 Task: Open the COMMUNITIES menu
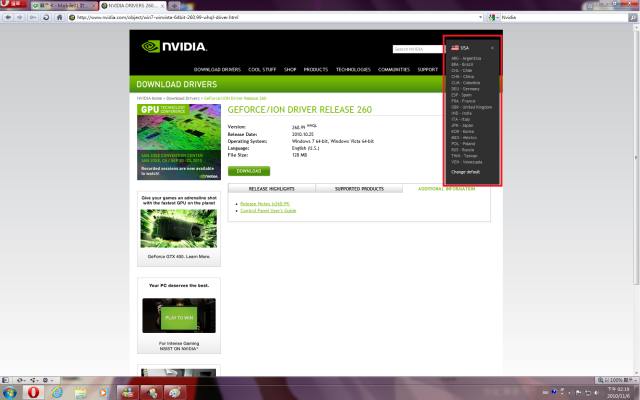[394, 70]
